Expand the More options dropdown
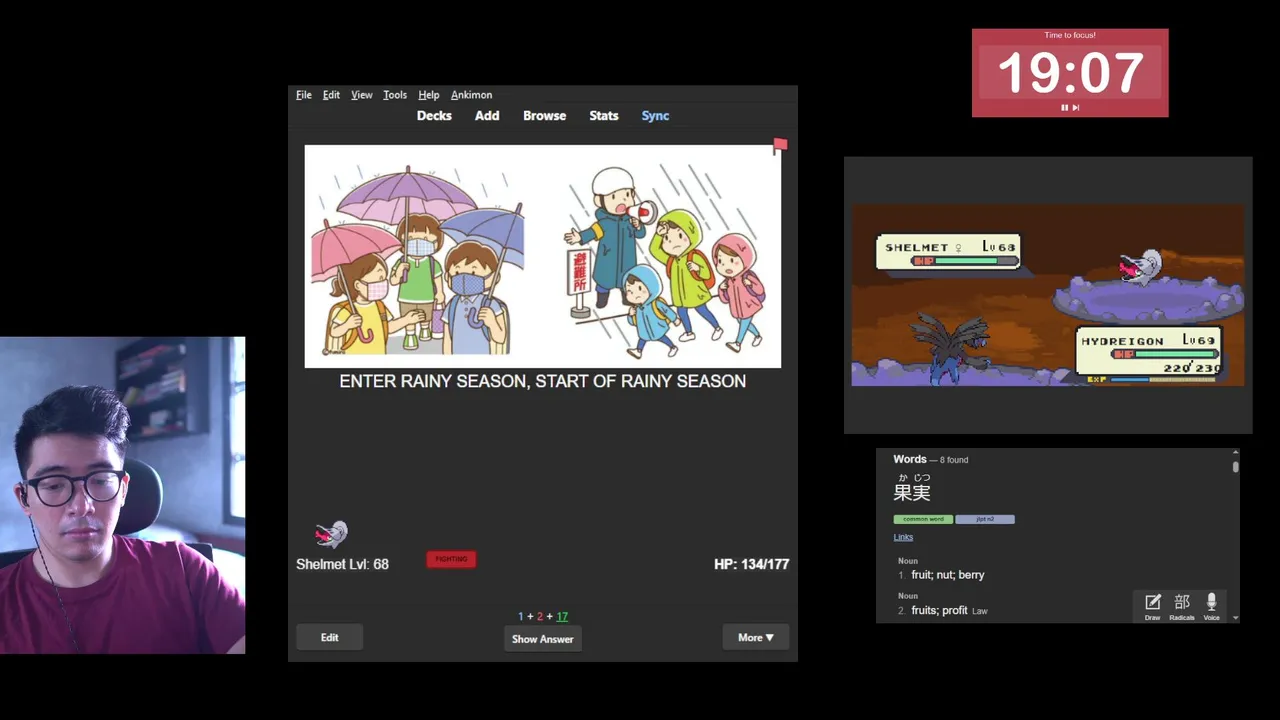 click(x=756, y=638)
